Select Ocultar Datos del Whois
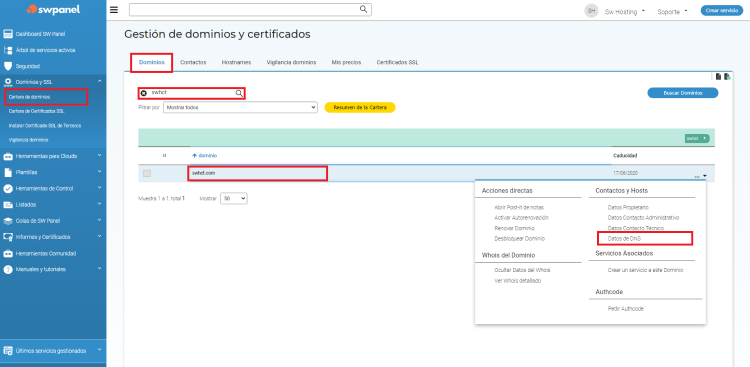 coord(522,270)
